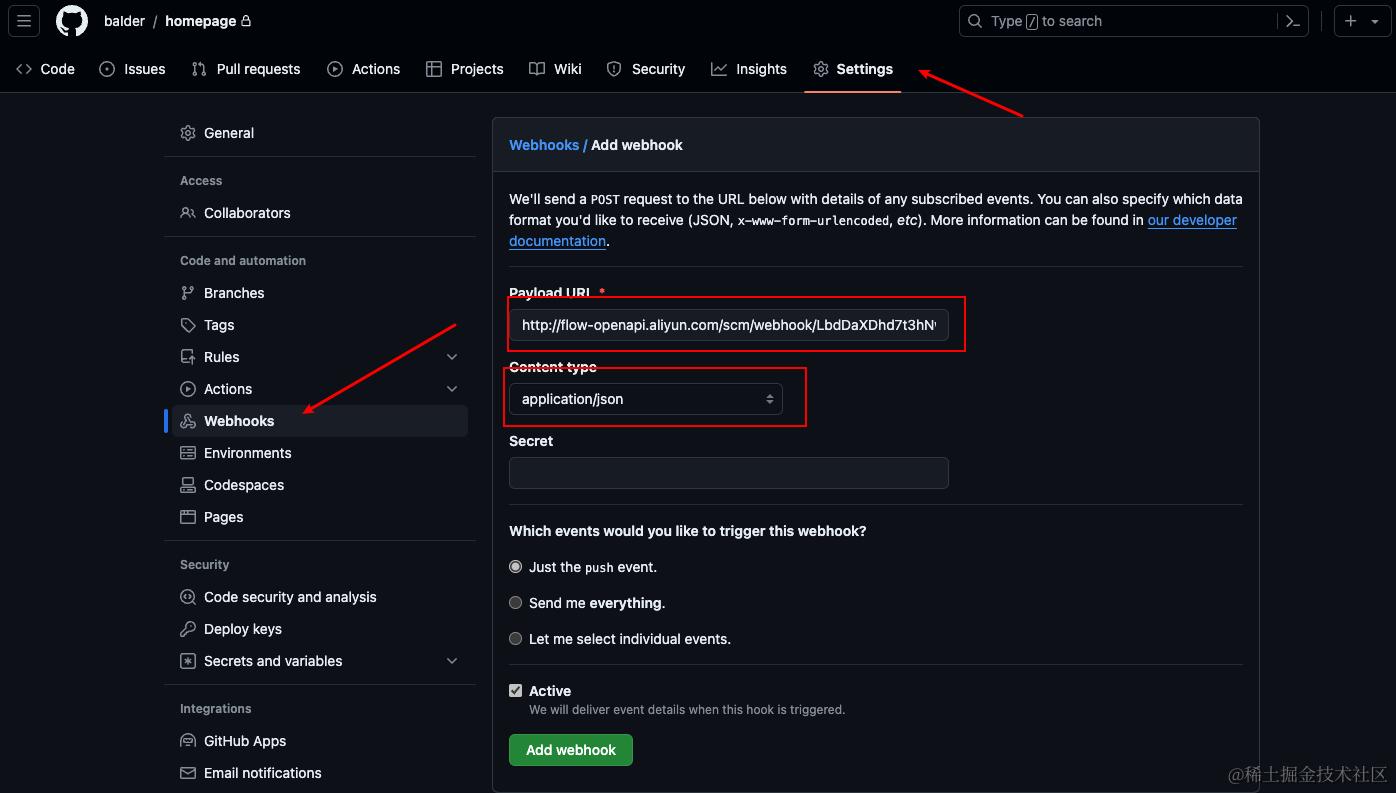
Task: Click the Projects table icon
Action: coord(433,69)
